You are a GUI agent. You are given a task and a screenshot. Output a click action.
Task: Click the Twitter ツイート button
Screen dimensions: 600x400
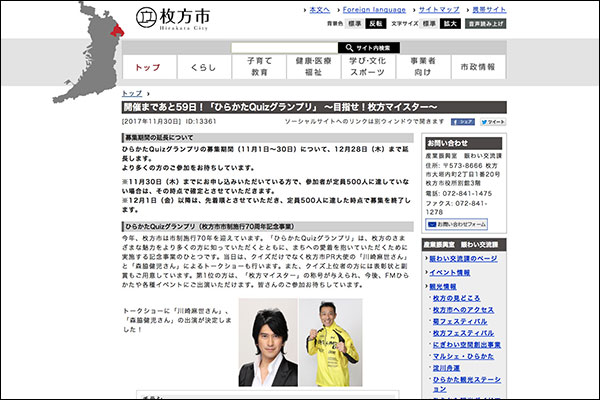point(493,122)
